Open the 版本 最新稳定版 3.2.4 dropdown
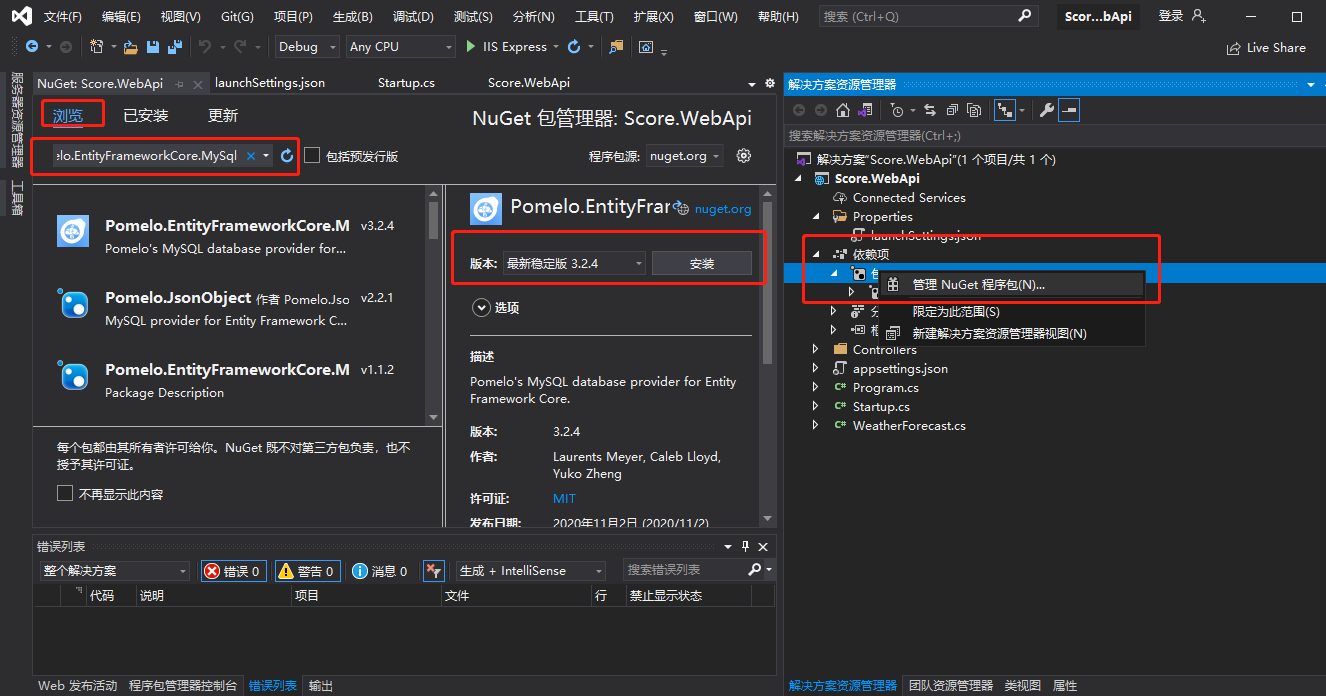1326x696 pixels. tap(574, 263)
